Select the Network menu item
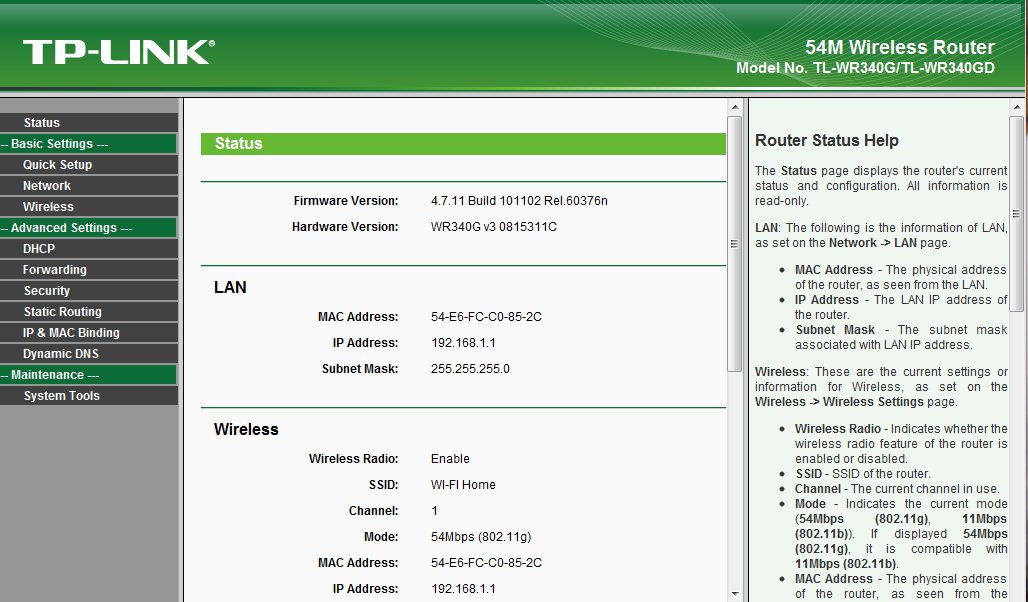Screen dimensions: 1028x602 coord(47,186)
